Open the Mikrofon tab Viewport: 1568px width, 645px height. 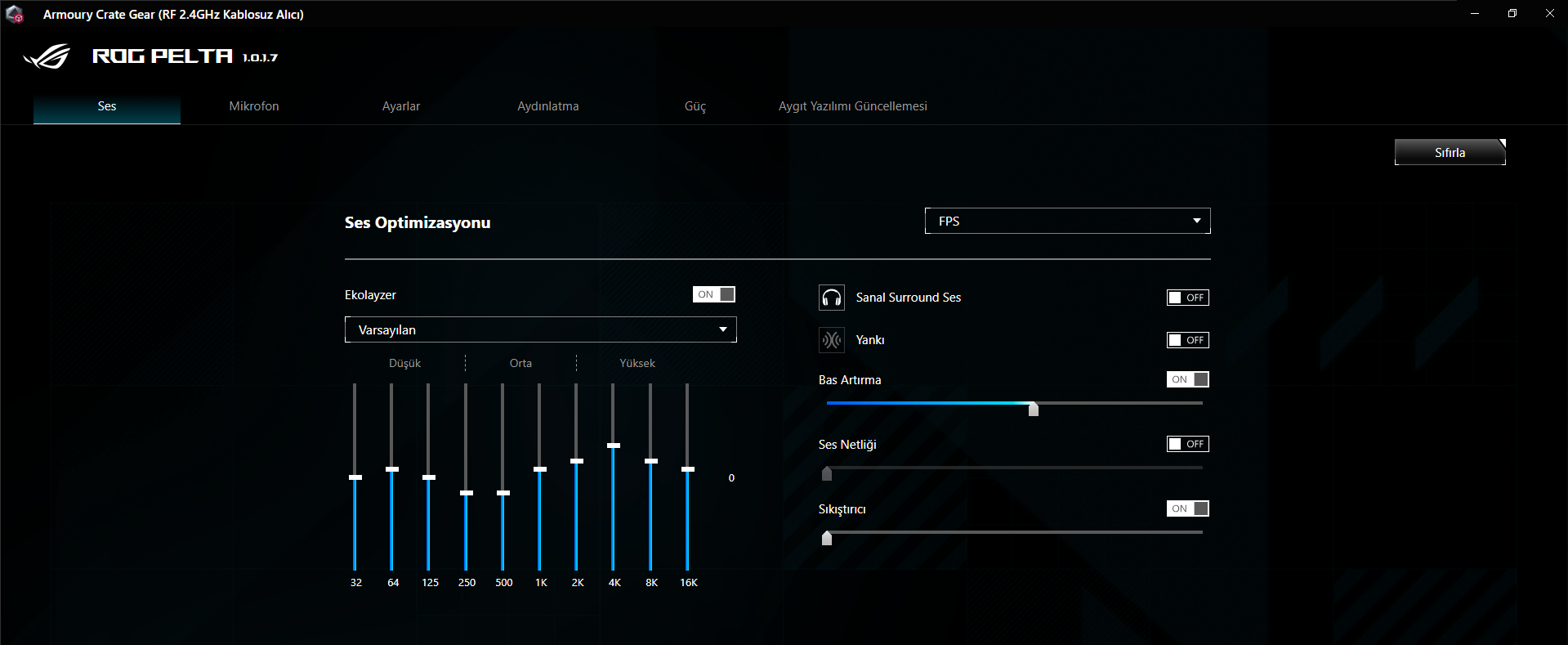point(254,106)
